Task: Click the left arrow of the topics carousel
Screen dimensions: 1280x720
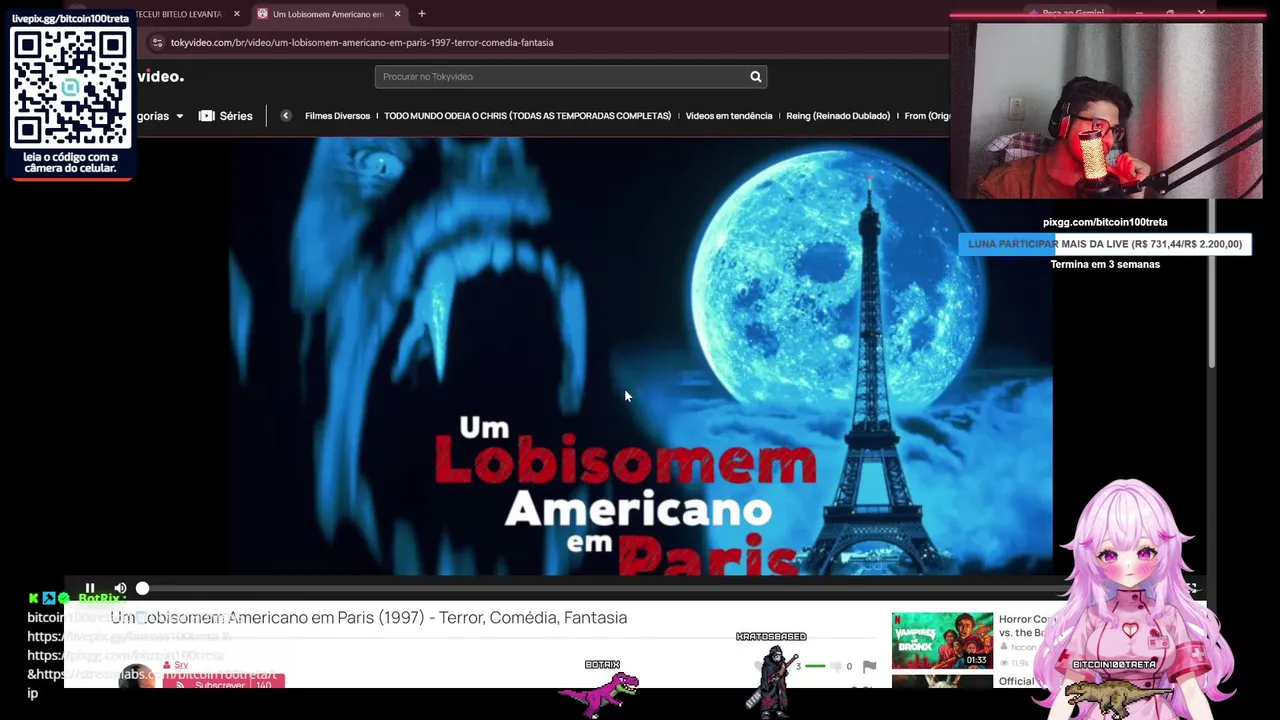Action: pos(286,116)
